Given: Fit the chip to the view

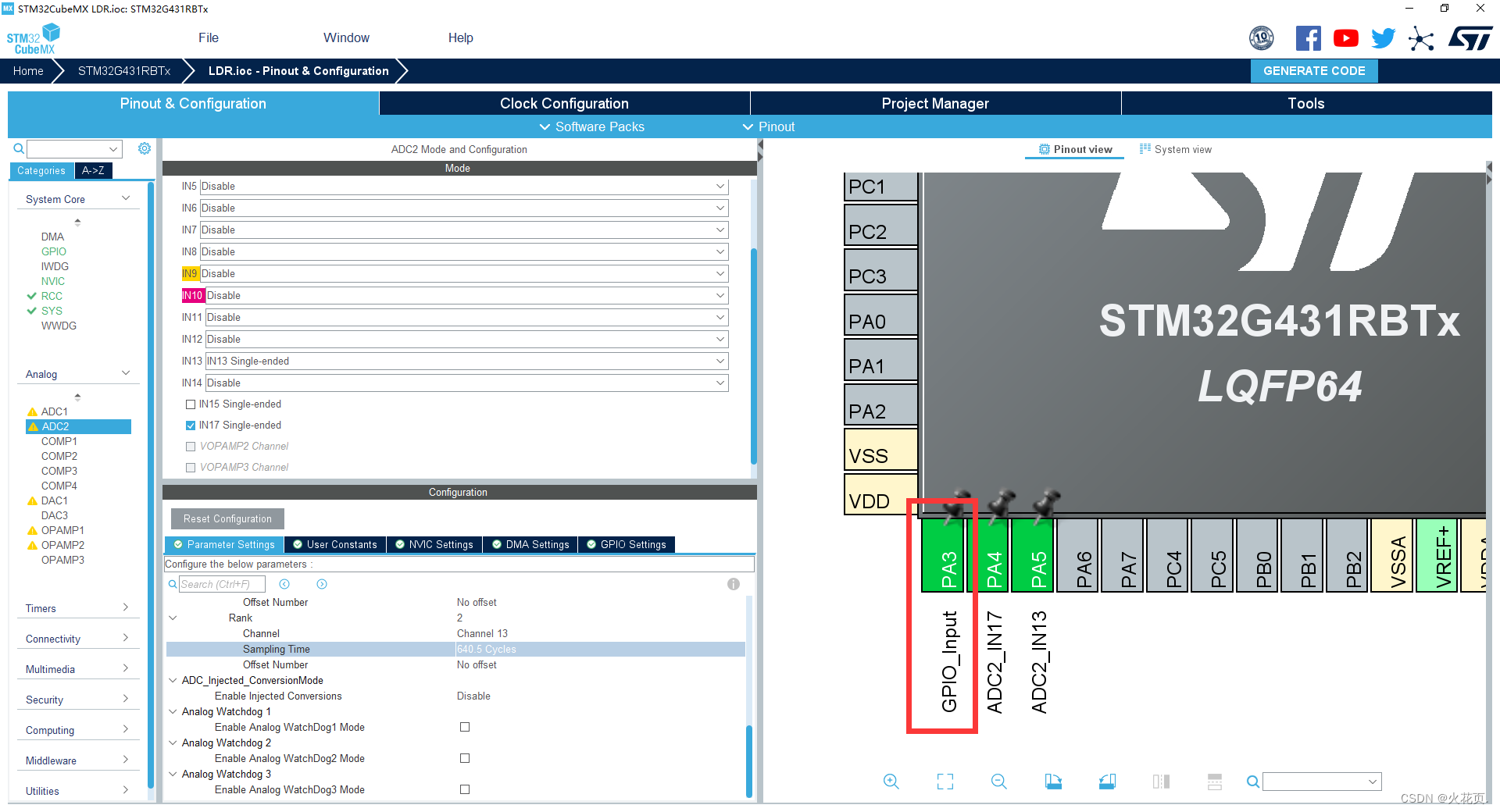Looking at the screenshot, I should 945,782.
